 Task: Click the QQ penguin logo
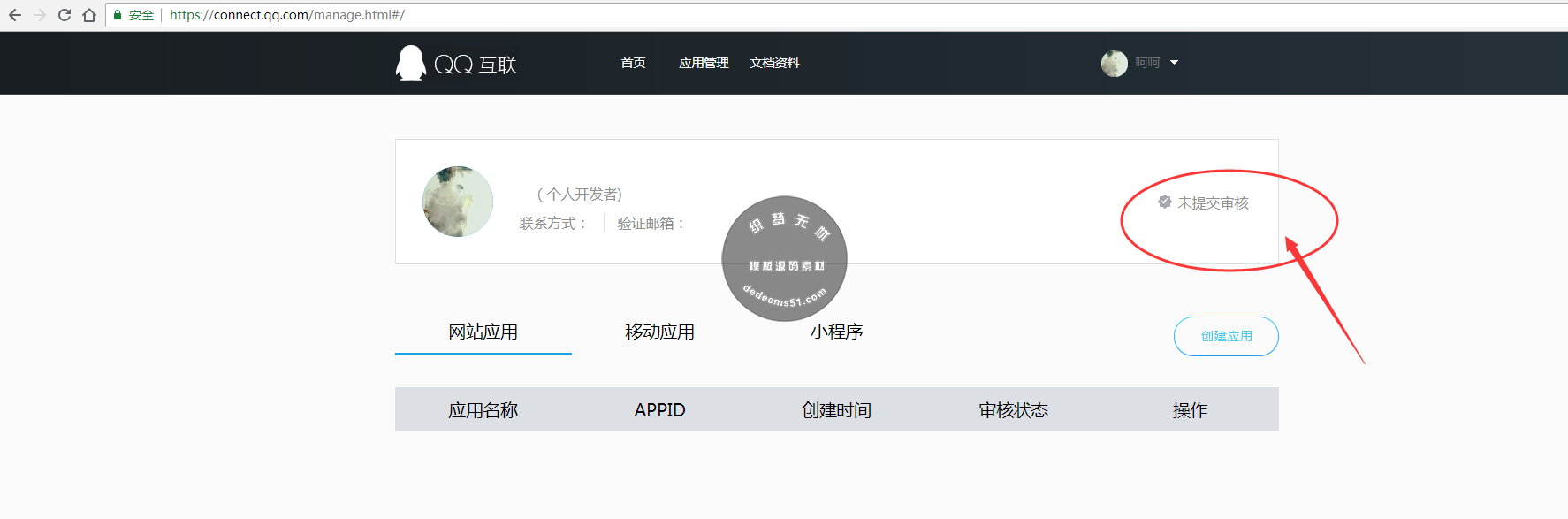tap(410, 63)
